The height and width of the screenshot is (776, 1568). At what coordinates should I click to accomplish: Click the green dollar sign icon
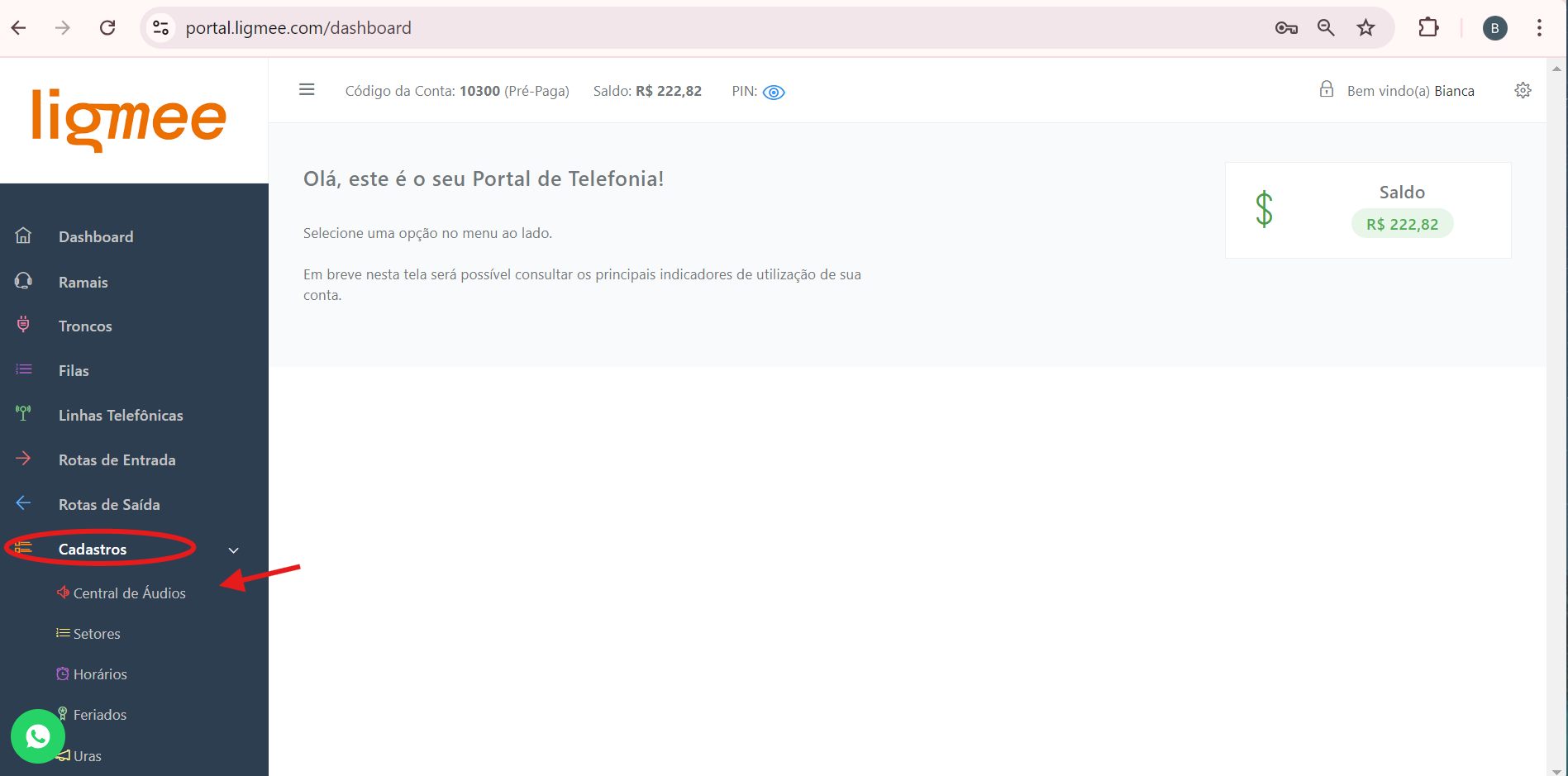(1264, 209)
